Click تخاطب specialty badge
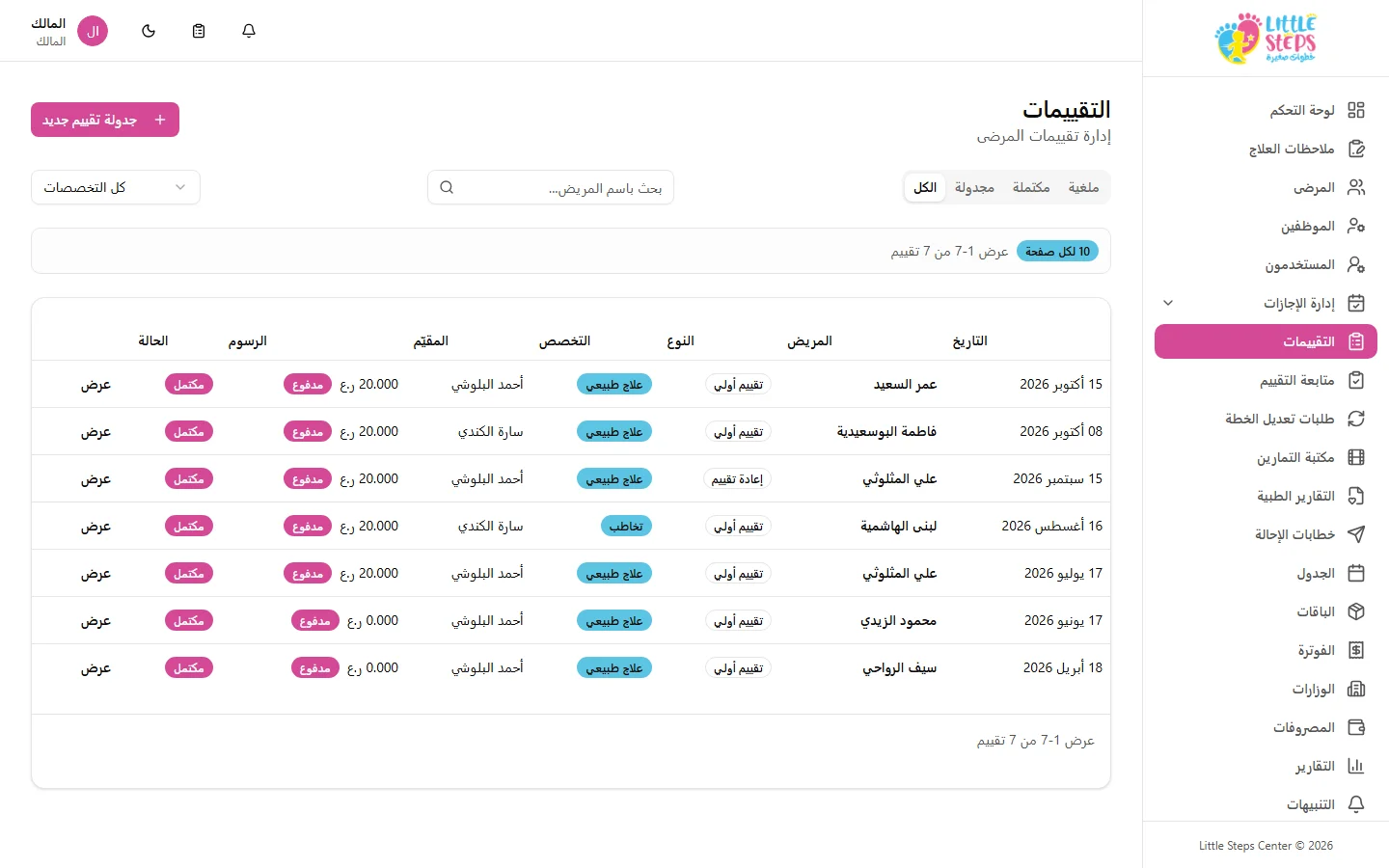This screenshot has height=868, width=1389. click(626, 527)
